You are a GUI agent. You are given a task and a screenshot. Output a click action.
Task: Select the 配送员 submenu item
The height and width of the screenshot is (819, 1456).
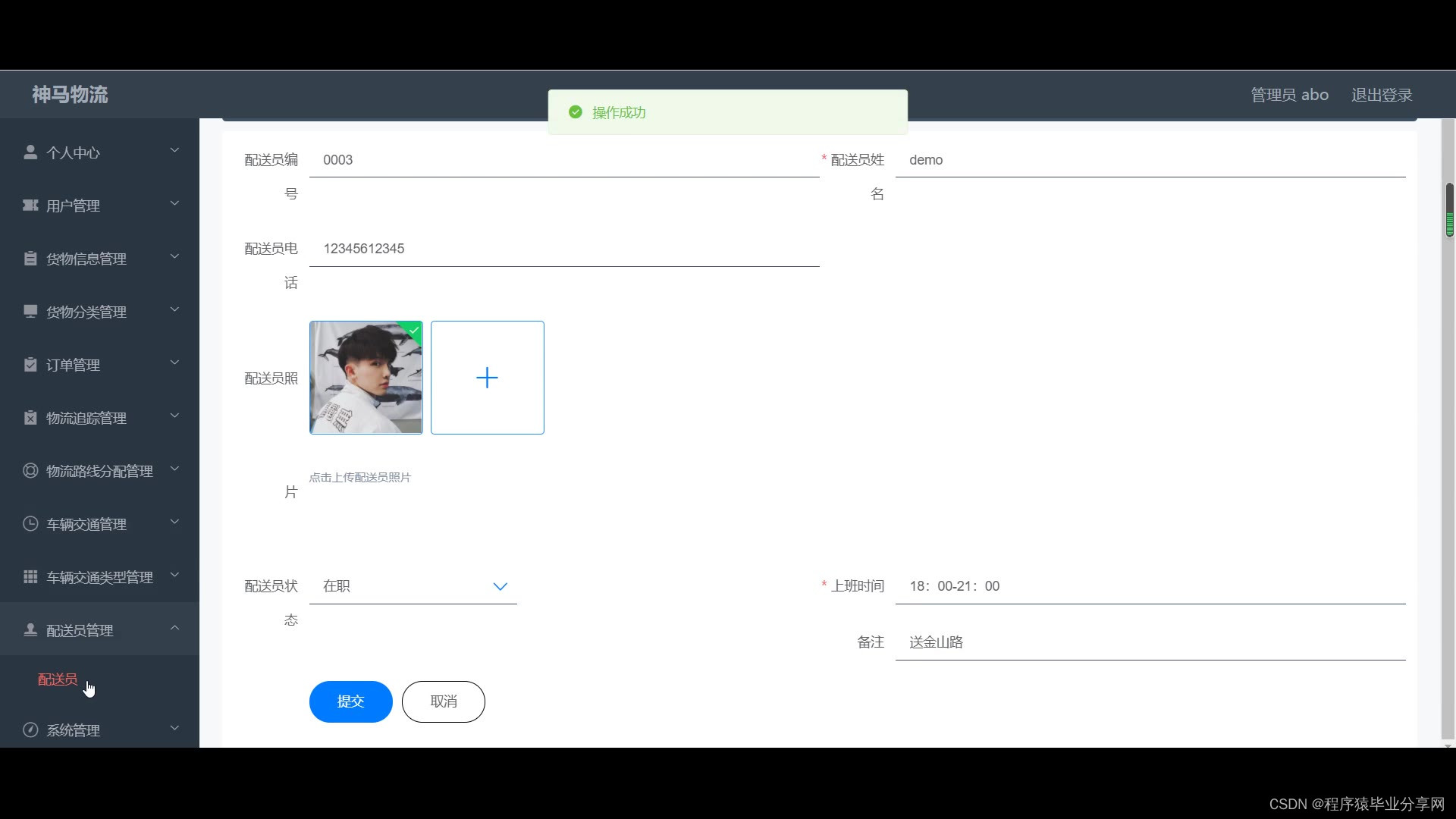[58, 679]
